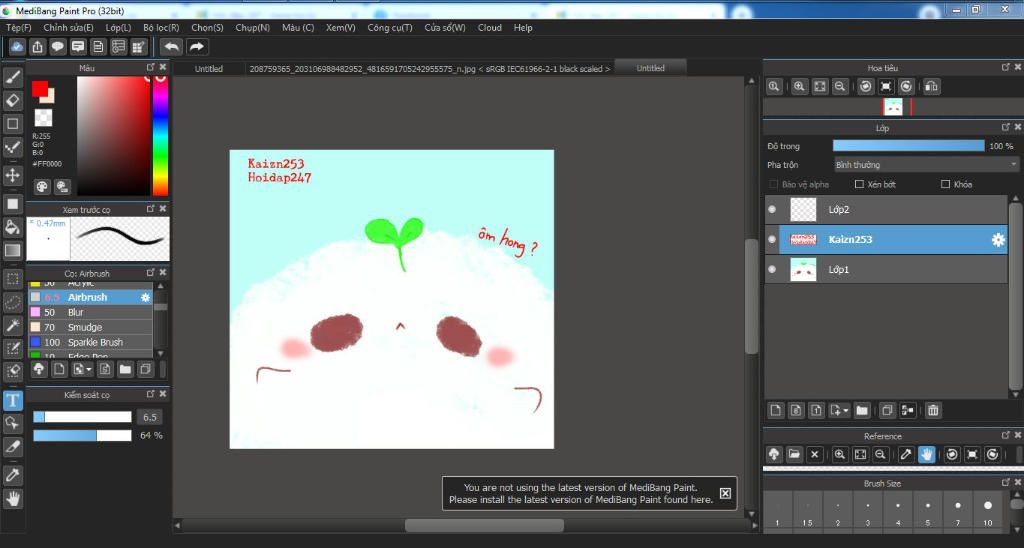
Task: Enable the Xén bớt checkbox
Action: [859, 184]
